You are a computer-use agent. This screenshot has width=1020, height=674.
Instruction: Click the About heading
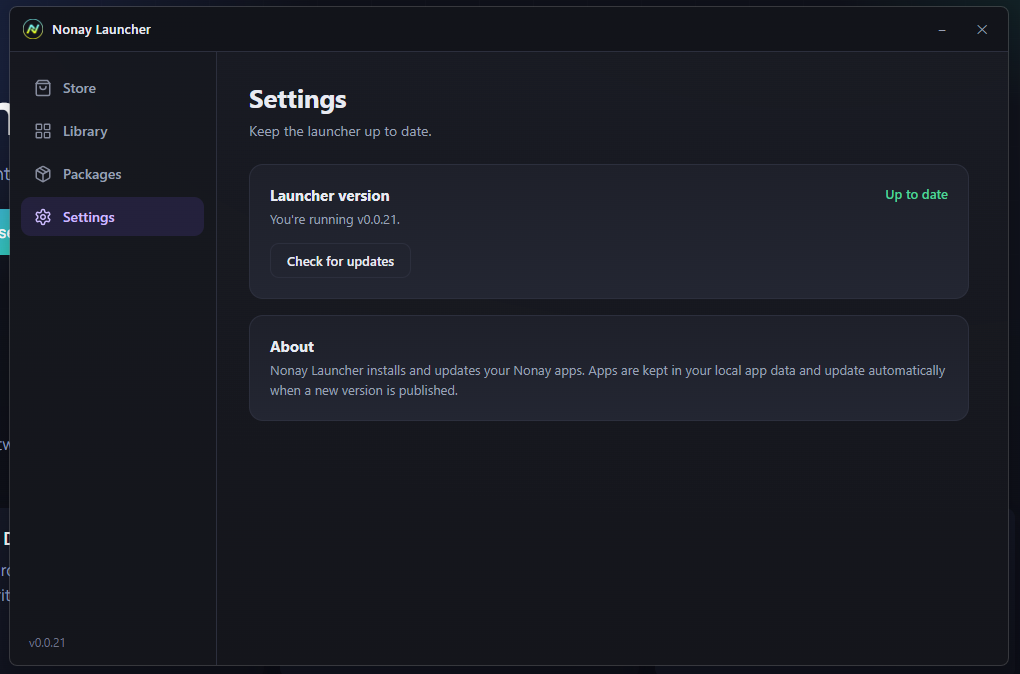(x=292, y=347)
